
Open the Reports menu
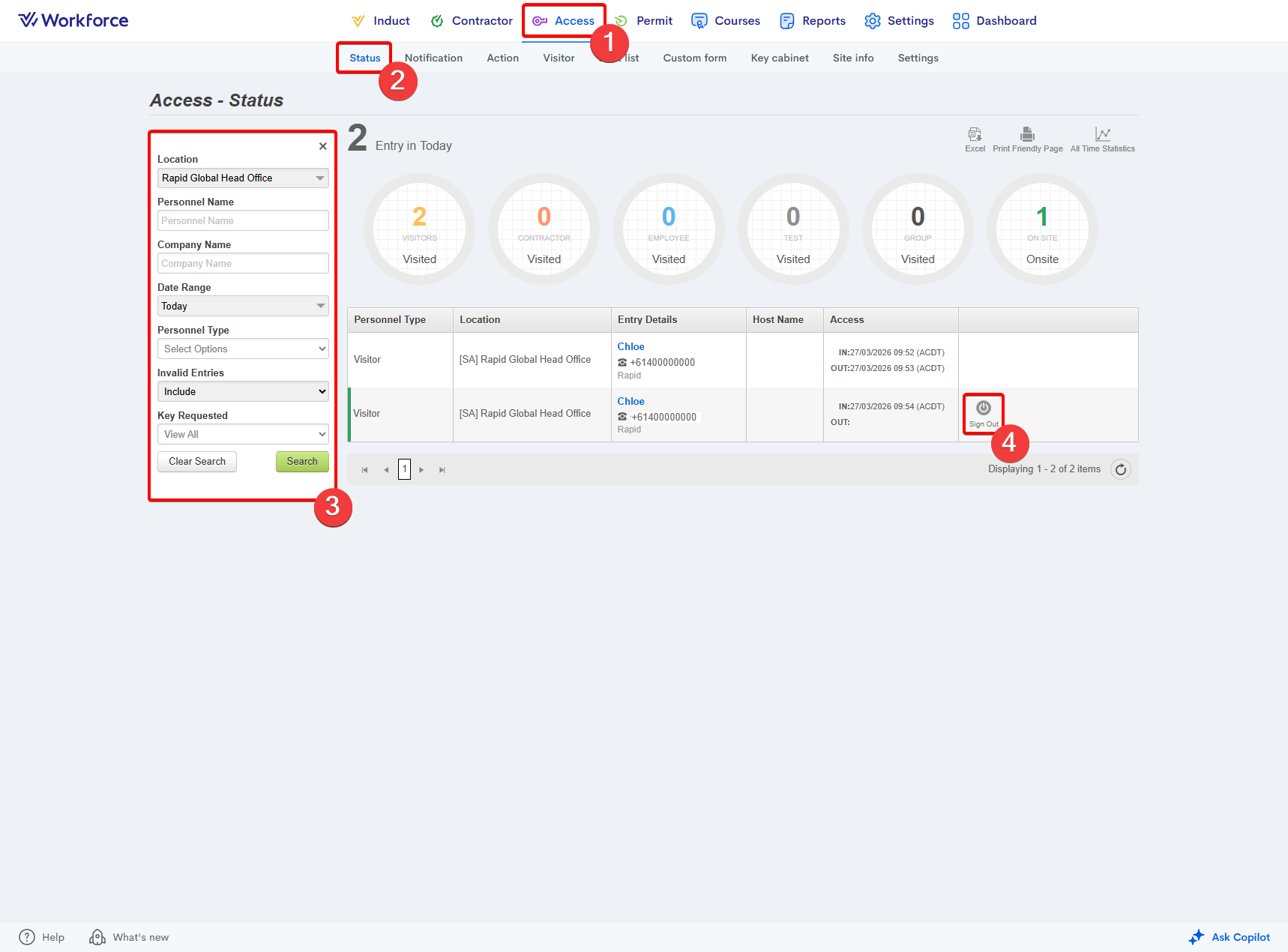(813, 21)
